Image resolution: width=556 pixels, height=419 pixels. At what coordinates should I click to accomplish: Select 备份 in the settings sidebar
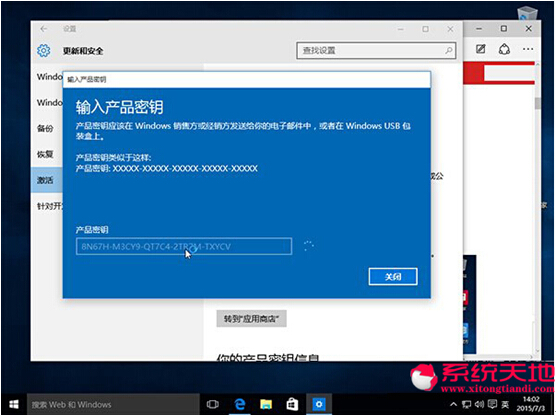click(x=45, y=128)
